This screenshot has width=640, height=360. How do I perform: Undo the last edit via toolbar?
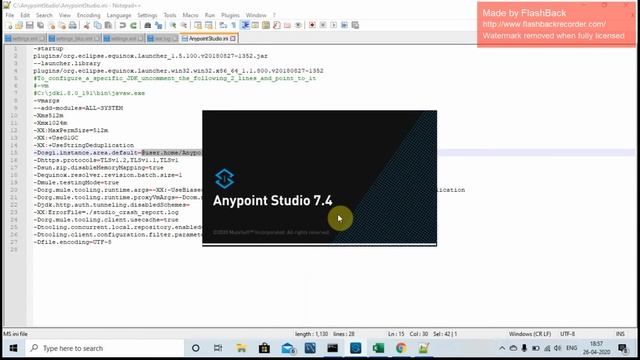[x=122, y=25]
